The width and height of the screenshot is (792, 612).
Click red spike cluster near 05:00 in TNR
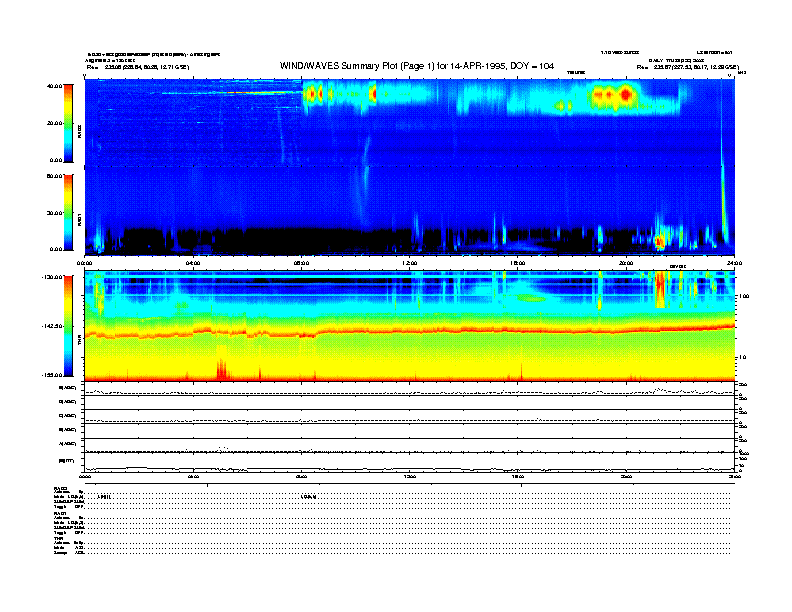222,369
